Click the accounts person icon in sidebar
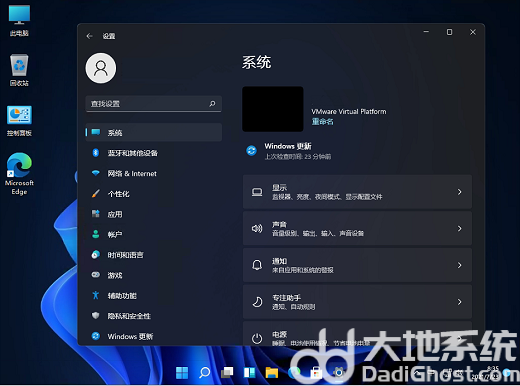520x386 pixels. [96, 234]
